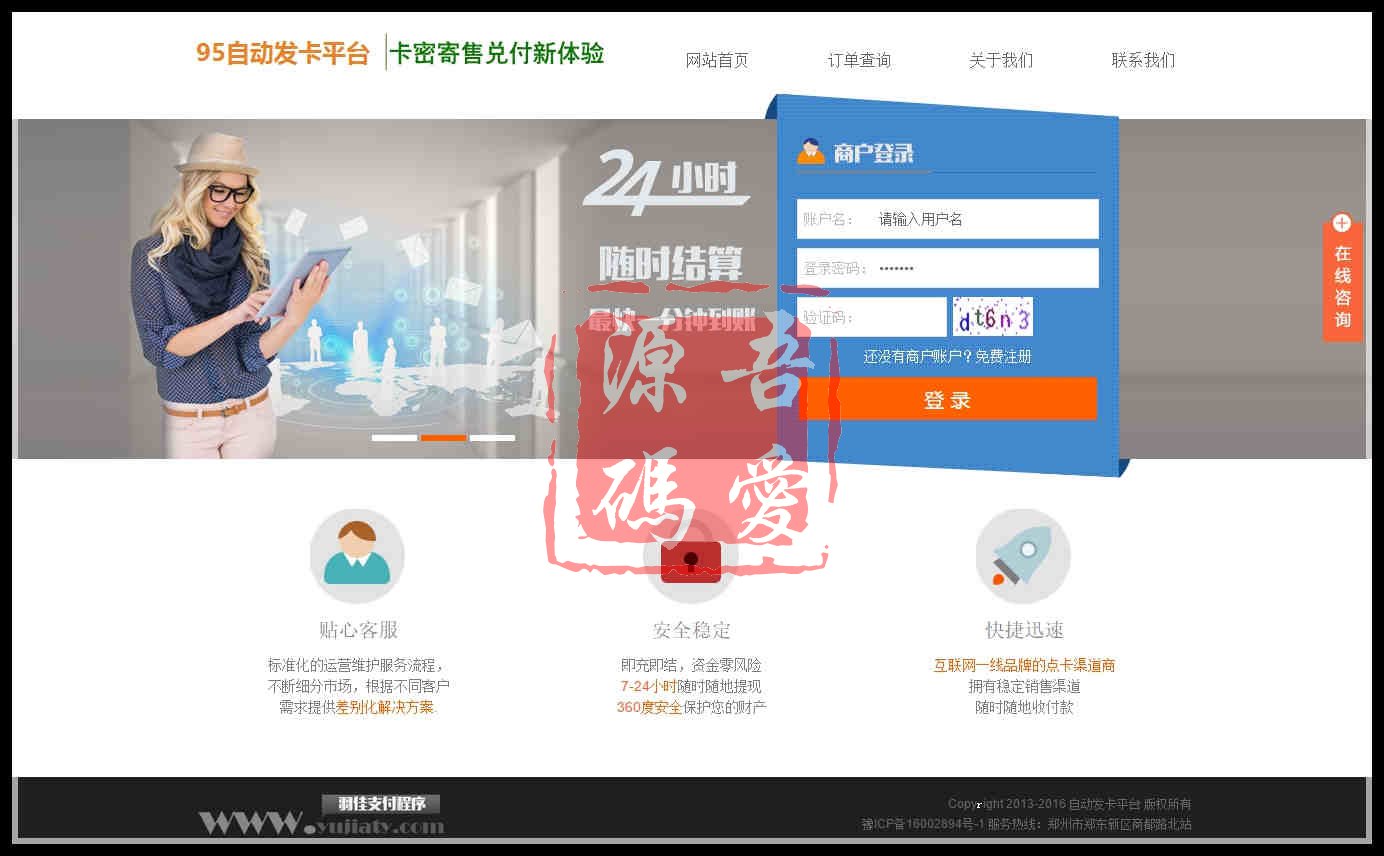Click the 豫ICP备16002894号-1 record text
The width and height of the screenshot is (1384, 856).
click(923, 825)
